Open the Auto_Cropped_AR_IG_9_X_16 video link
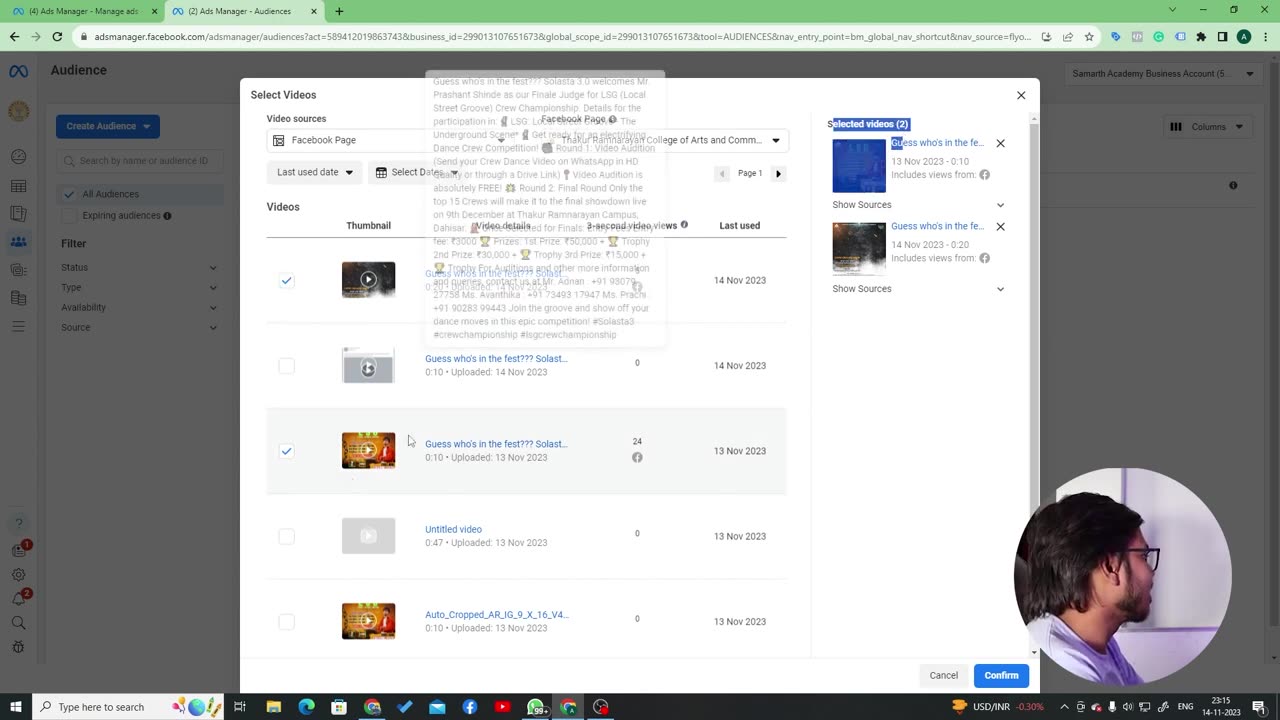The width and height of the screenshot is (1280, 720). (496, 615)
